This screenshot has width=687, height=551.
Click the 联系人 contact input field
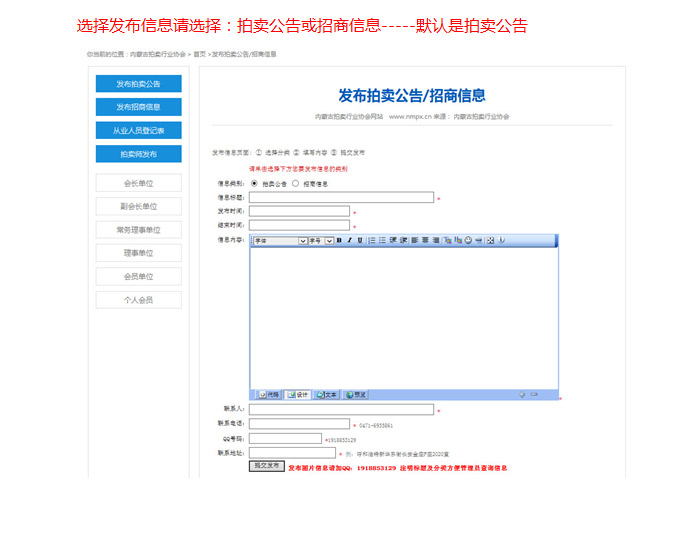click(x=341, y=410)
